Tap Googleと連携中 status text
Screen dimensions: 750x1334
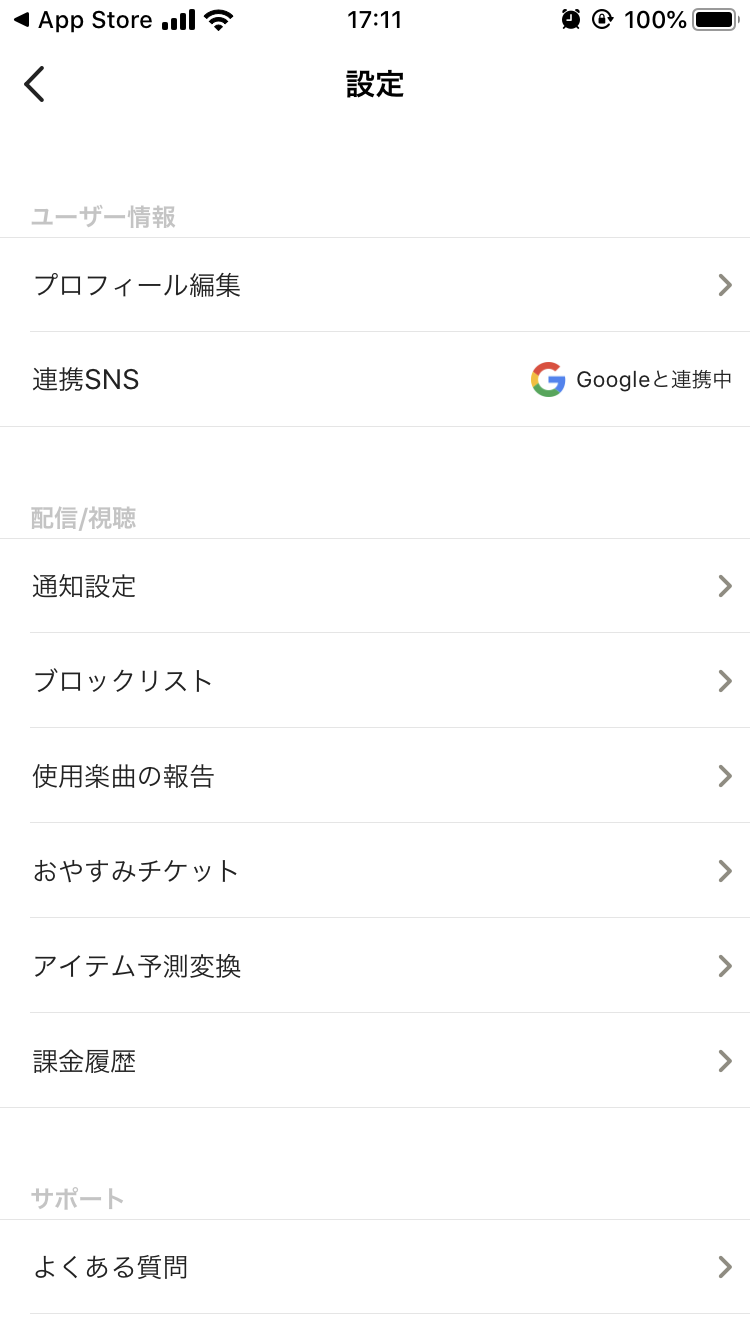(x=654, y=380)
